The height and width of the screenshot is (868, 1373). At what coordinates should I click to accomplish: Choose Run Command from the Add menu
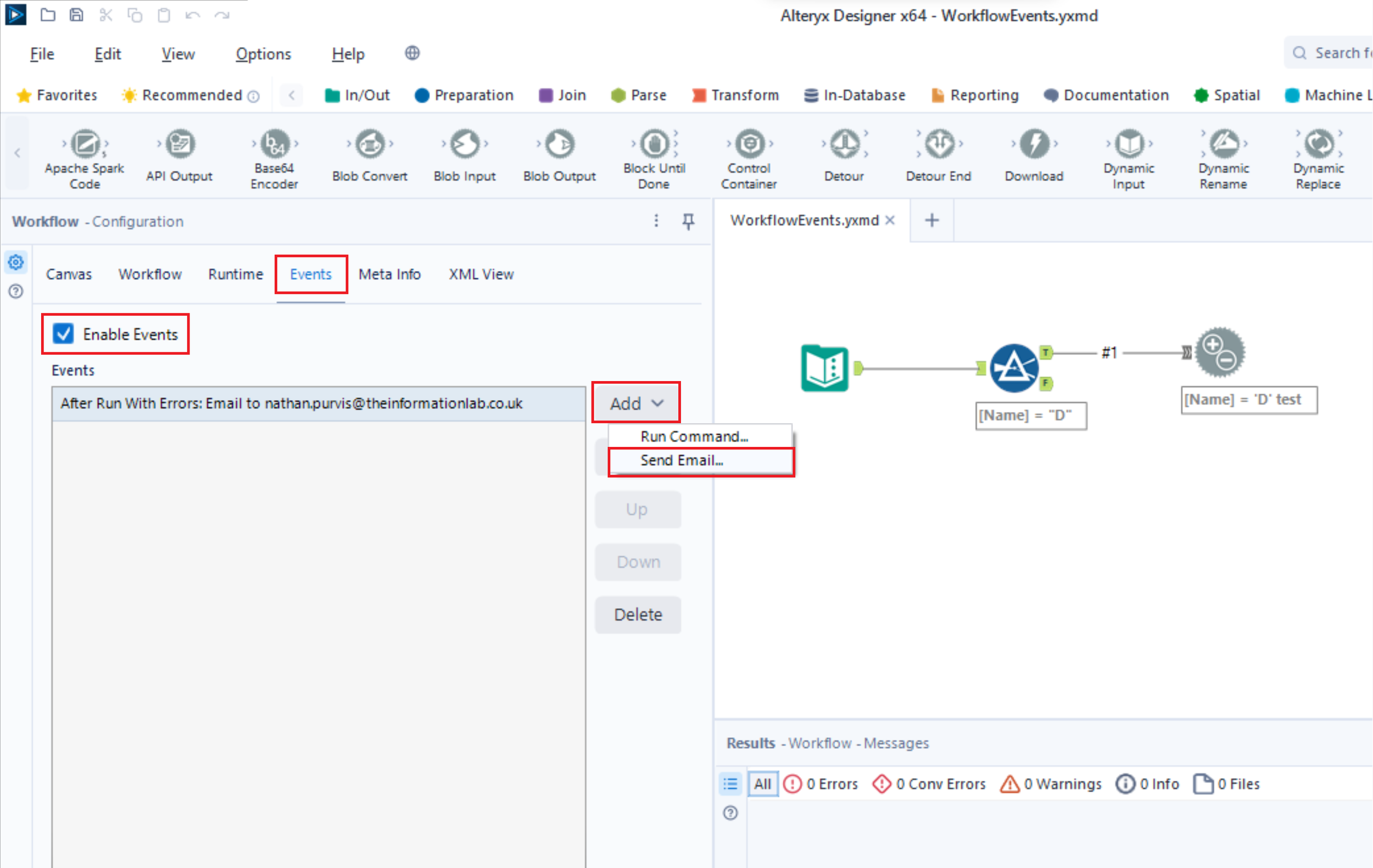click(694, 436)
